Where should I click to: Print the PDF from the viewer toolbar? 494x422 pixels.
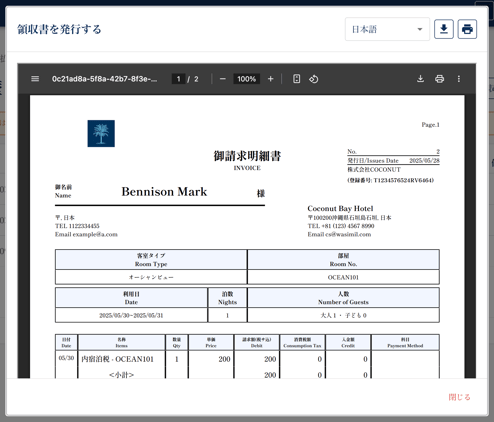coord(439,79)
